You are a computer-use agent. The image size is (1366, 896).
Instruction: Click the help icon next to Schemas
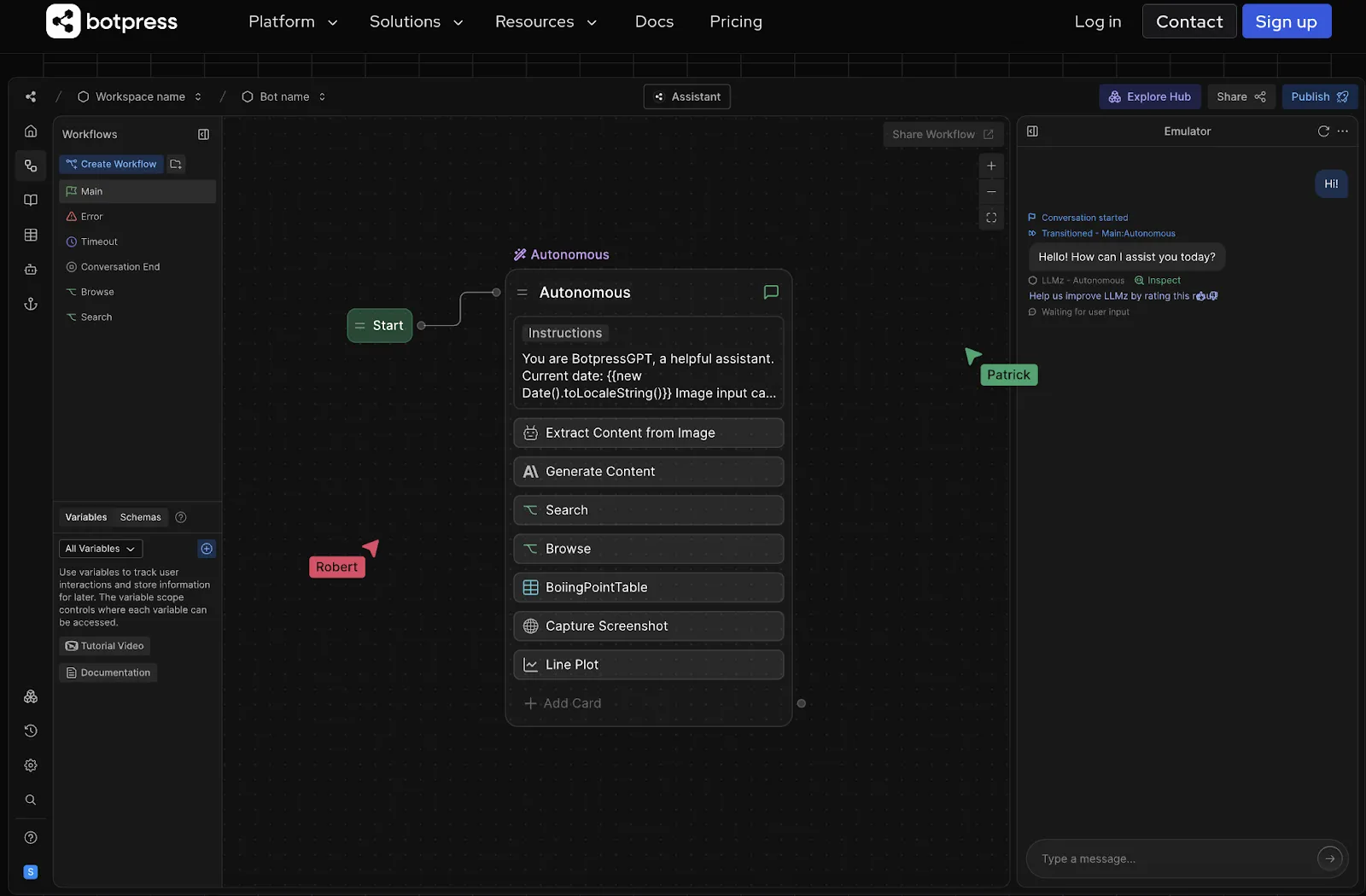181,517
